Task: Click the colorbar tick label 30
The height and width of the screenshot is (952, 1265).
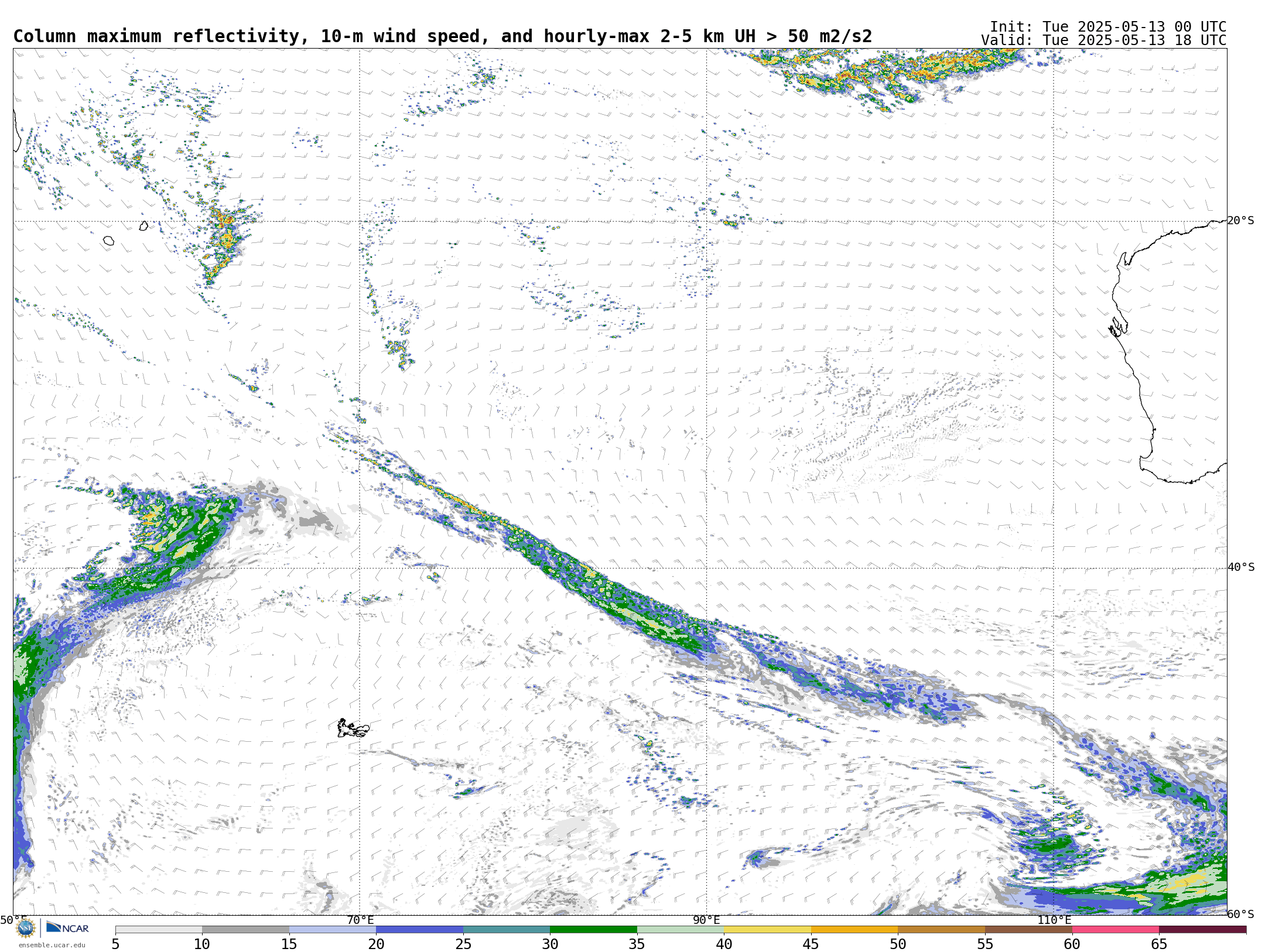Action: point(550,944)
